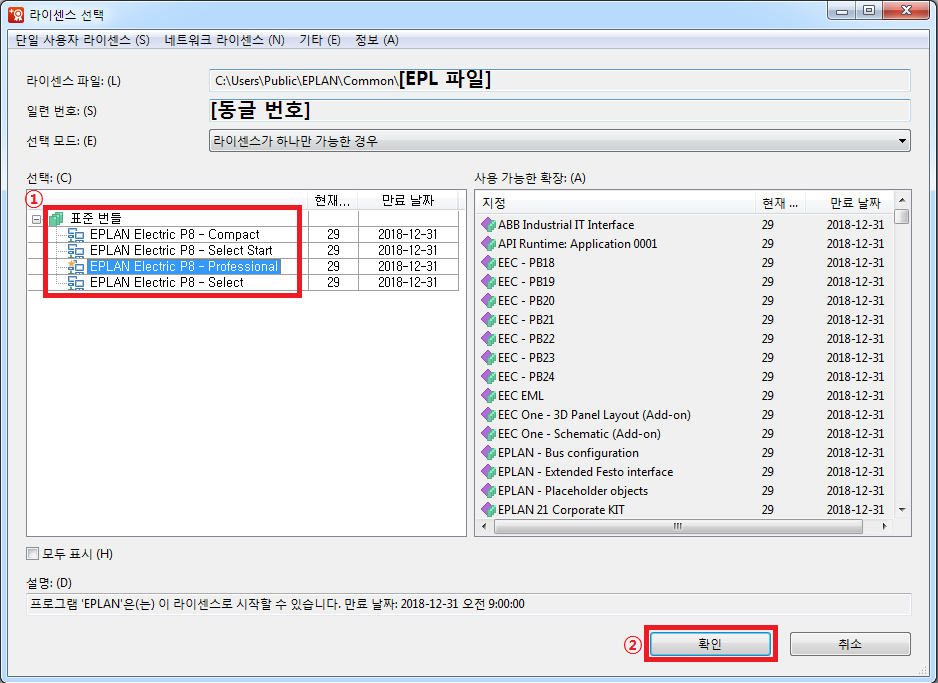
Task: Open the 네트워크 라이센스 (N) menu
Action: click(224, 40)
